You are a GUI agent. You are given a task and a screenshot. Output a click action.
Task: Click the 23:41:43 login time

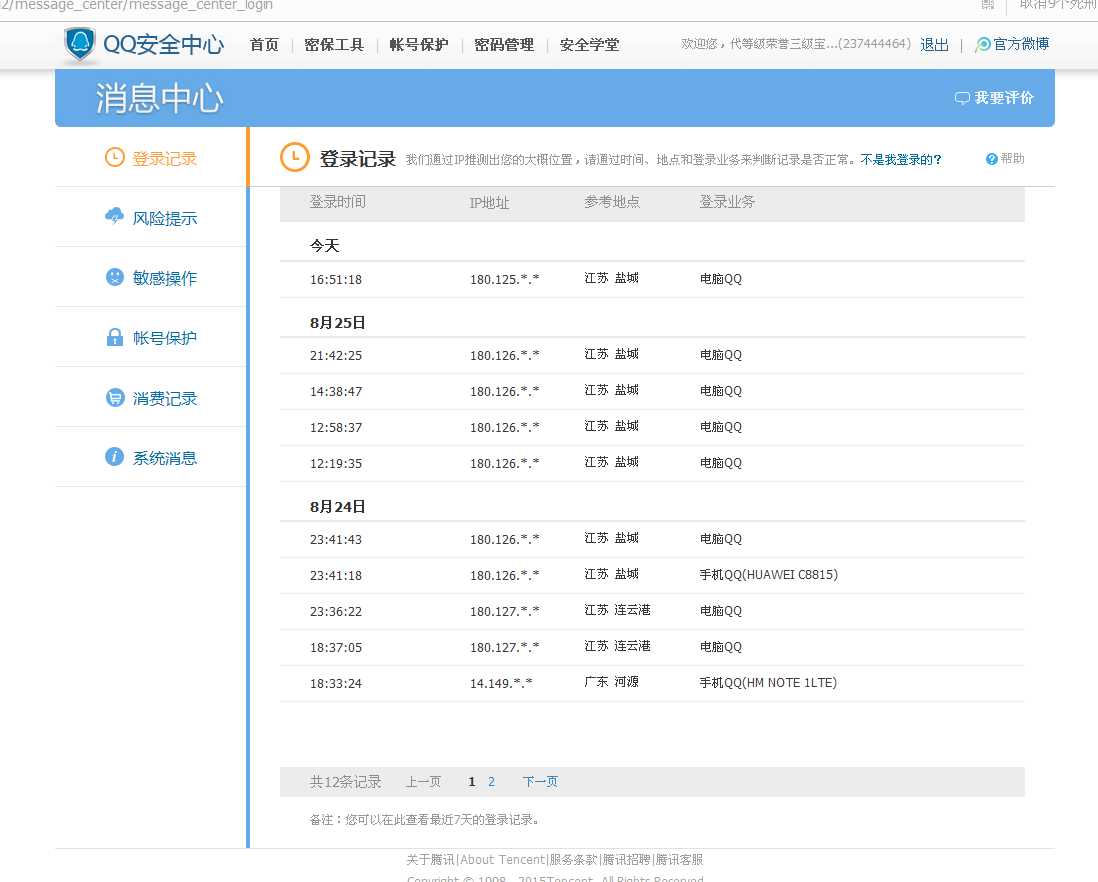click(336, 540)
